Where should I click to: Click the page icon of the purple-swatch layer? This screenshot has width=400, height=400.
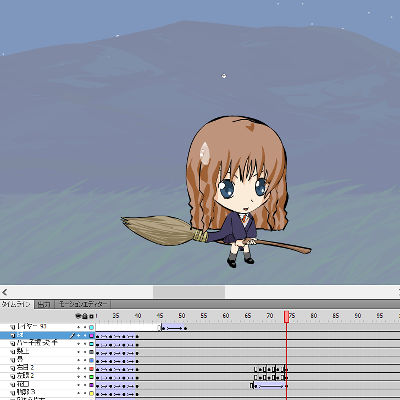(13, 385)
